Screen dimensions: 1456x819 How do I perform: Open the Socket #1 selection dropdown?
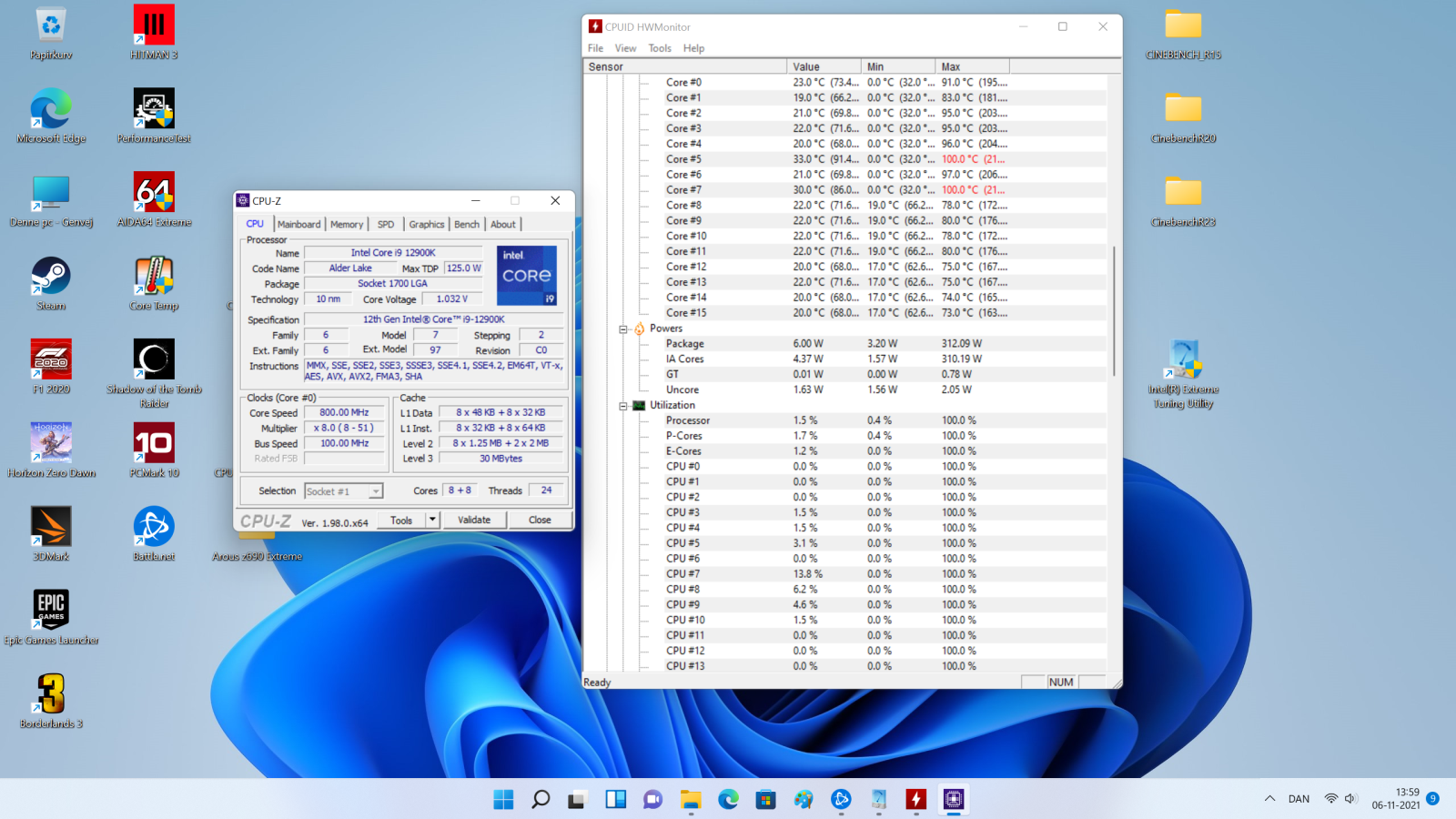376,491
